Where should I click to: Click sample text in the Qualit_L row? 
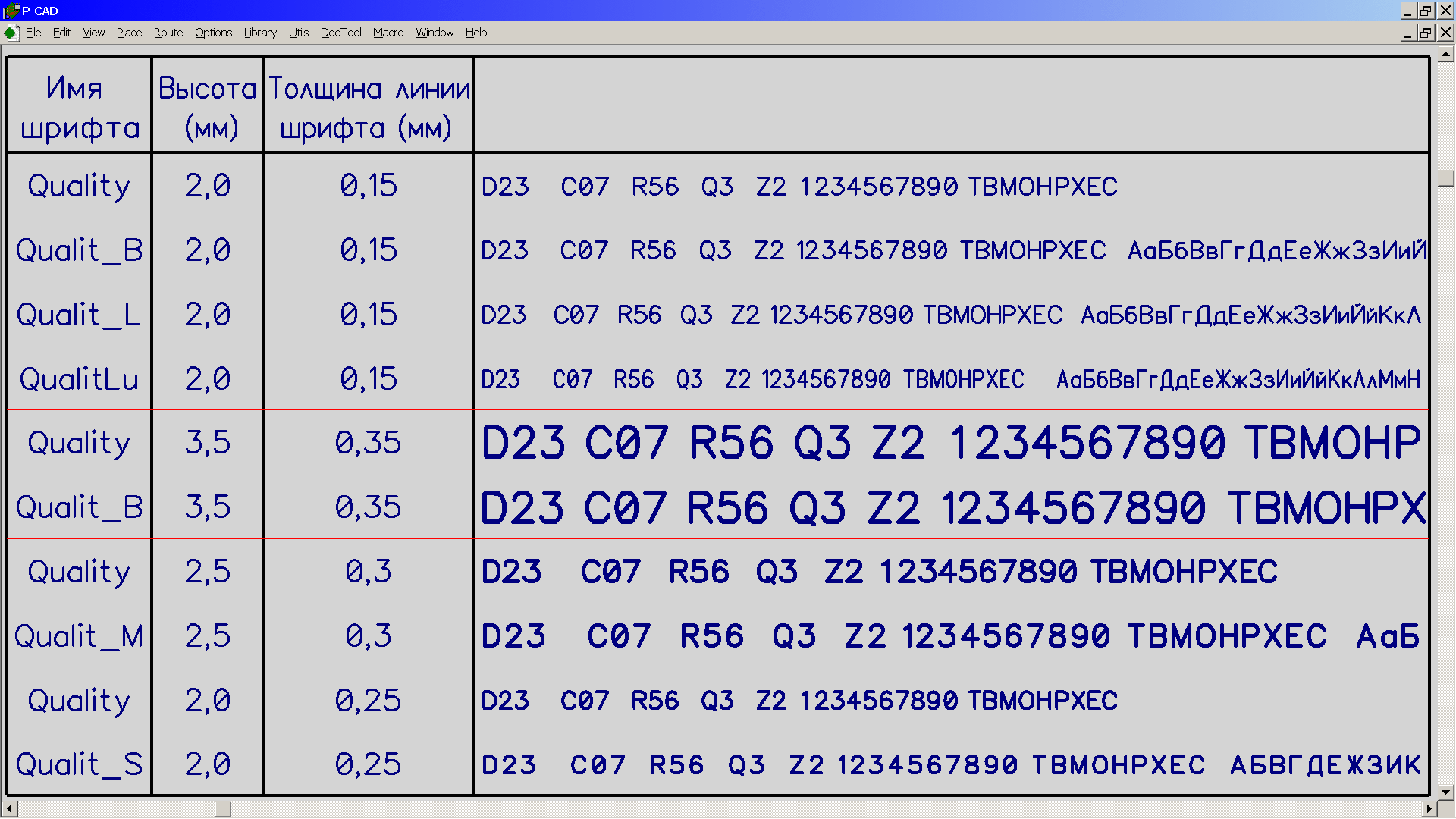point(951,315)
